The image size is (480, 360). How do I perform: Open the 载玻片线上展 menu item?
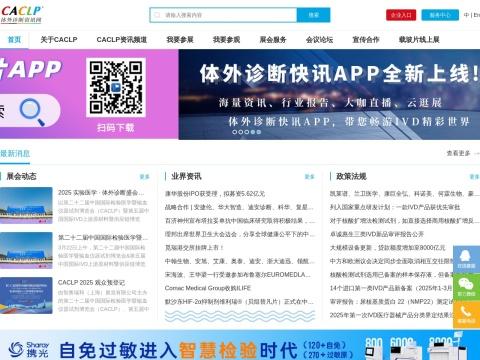419,40
